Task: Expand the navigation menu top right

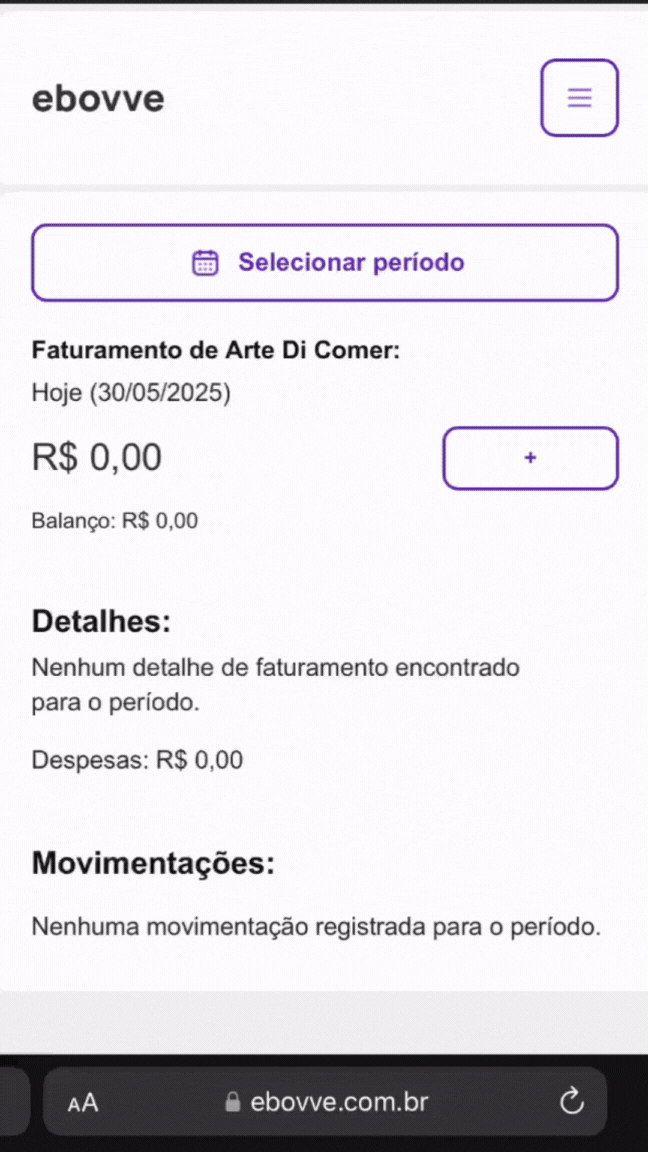Action: 579,97
